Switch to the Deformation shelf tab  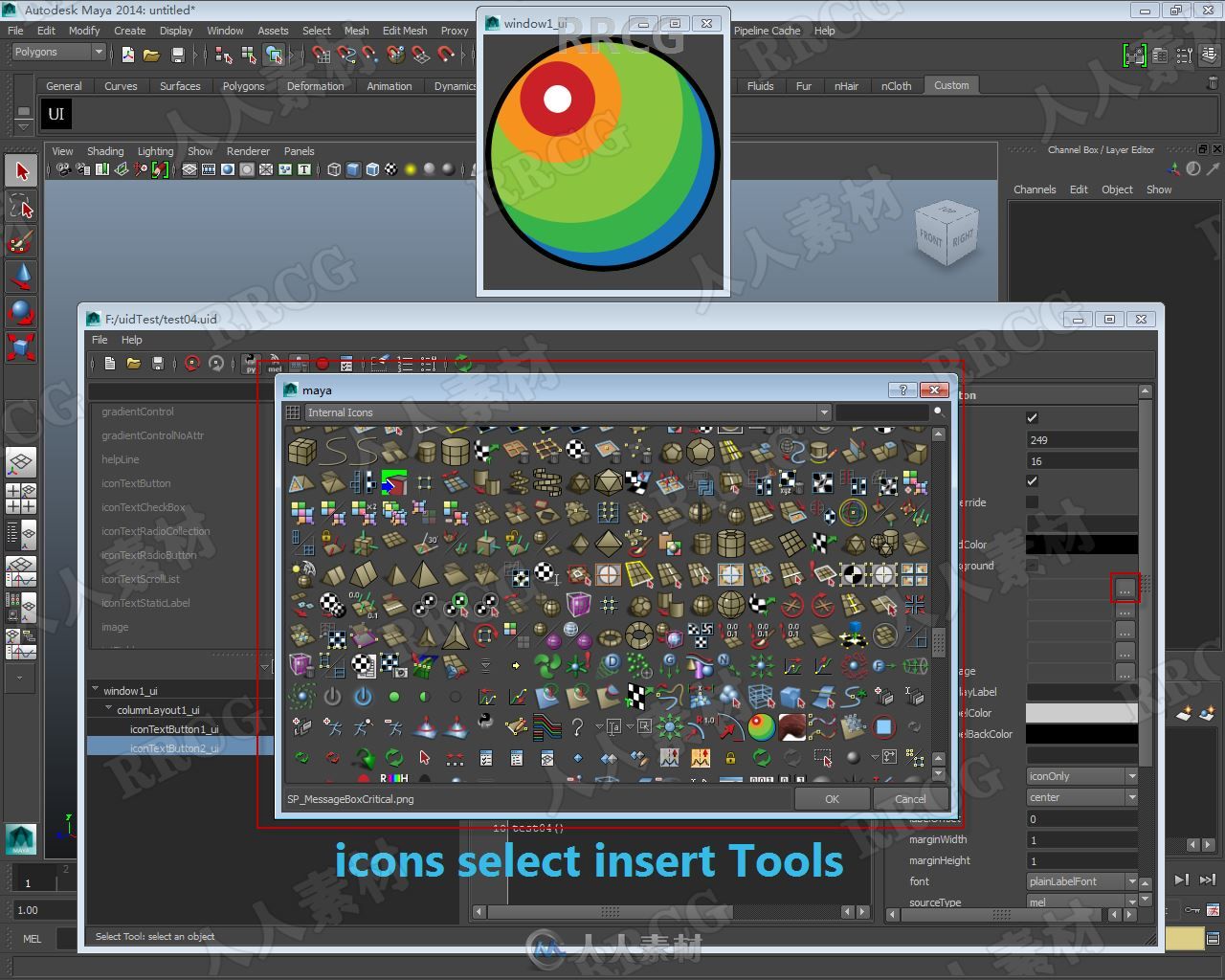tap(315, 86)
